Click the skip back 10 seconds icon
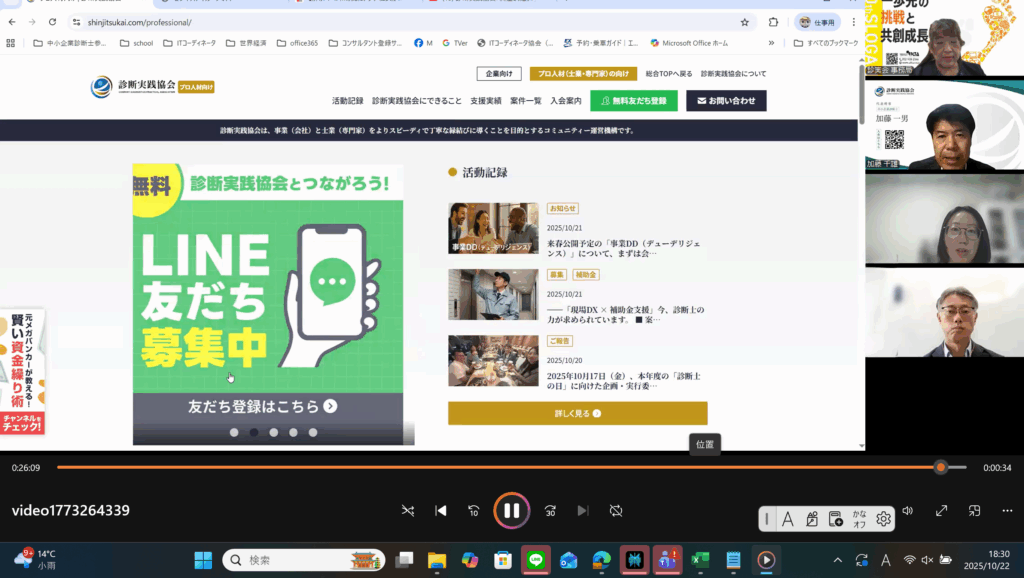Image resolution: width=1024 pixels, height=578 pixels. coord(474,511)
